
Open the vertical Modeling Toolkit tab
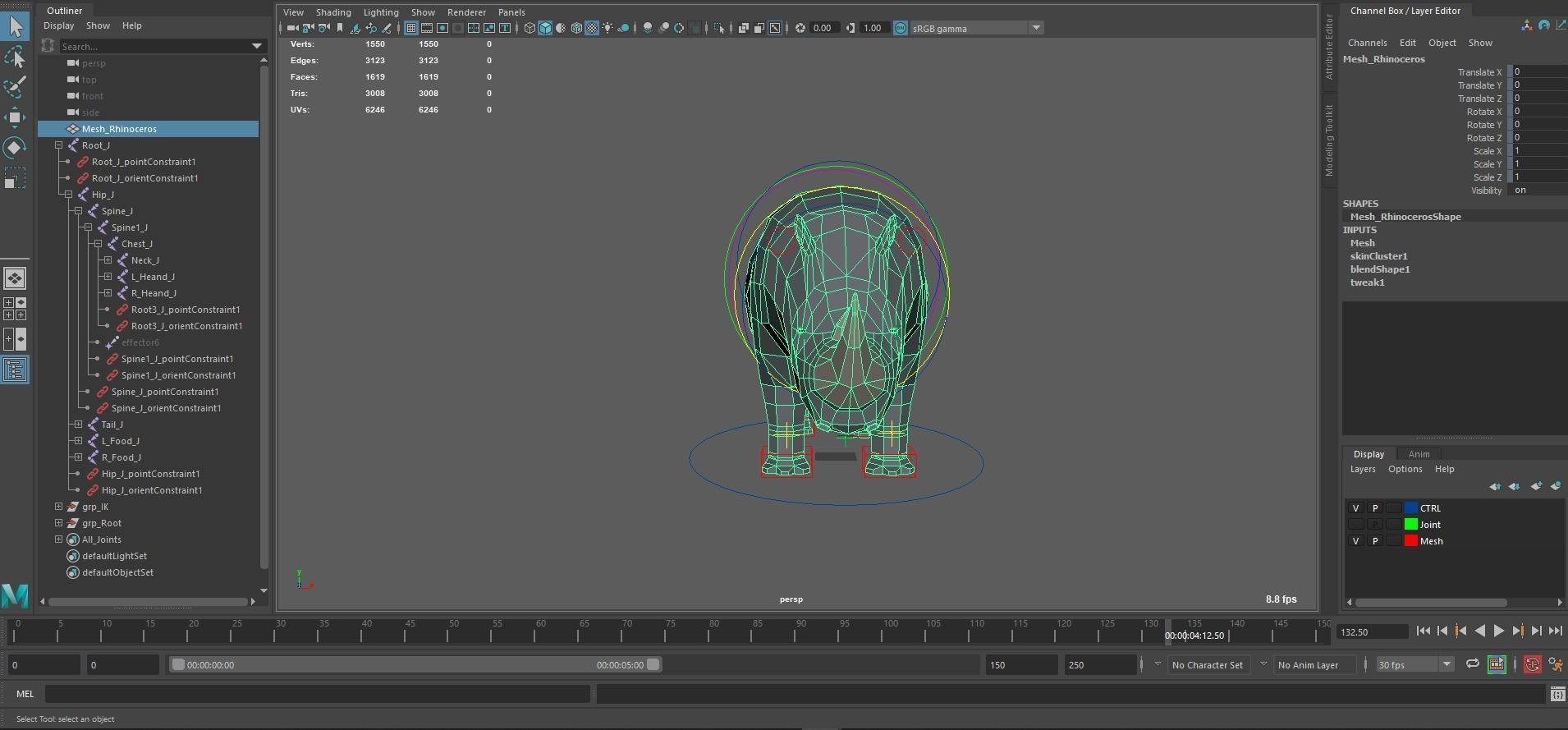point(1329,140)
